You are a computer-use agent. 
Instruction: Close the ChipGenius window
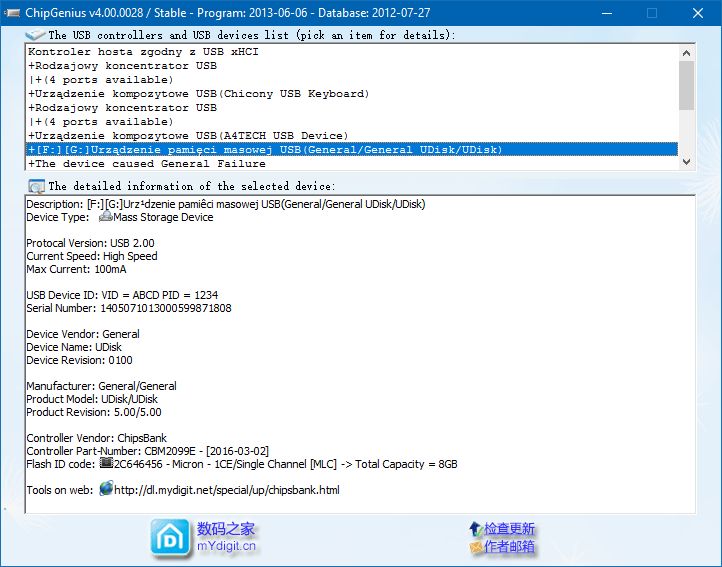698,13
